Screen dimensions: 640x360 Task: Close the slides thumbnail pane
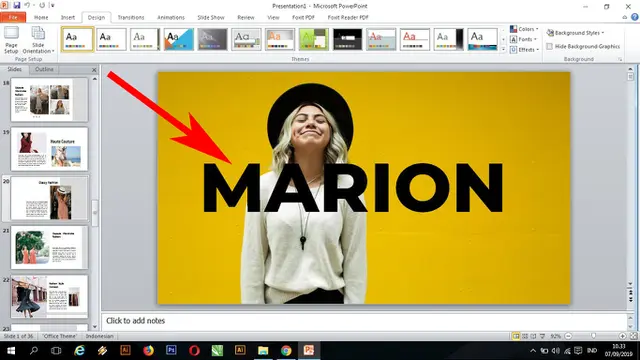point(94,70)
